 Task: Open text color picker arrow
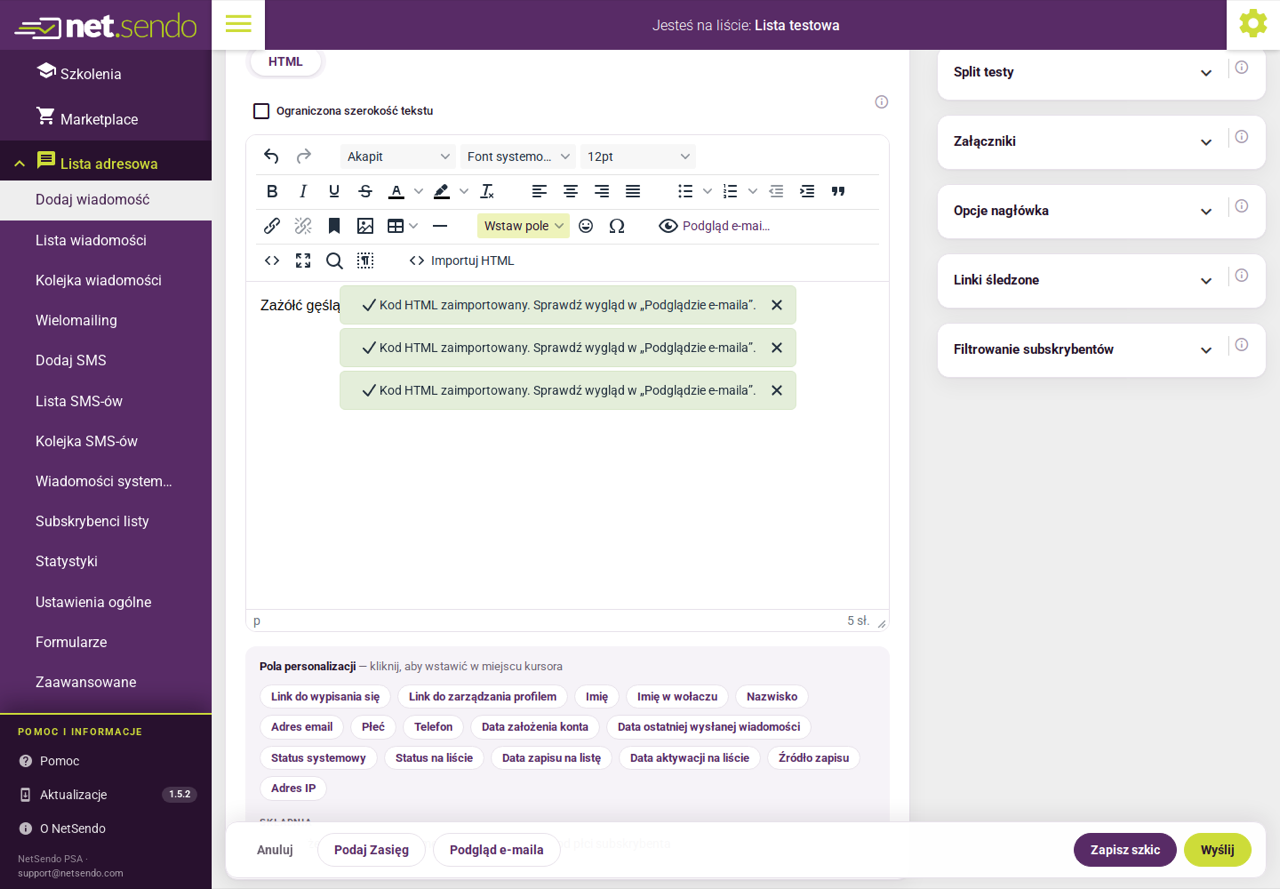click(418, 191)
